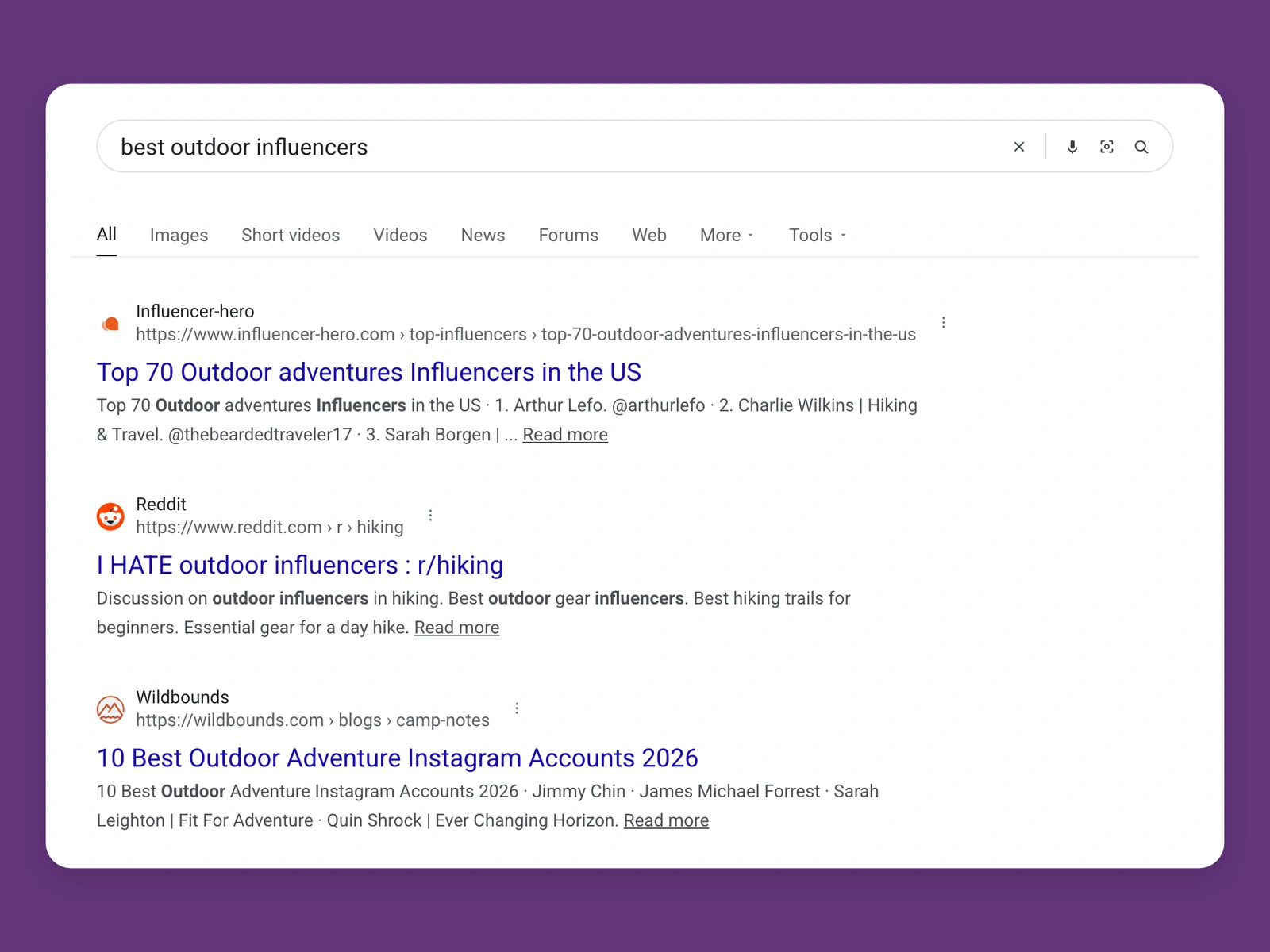Click the 'Reddit' site name

161,504
